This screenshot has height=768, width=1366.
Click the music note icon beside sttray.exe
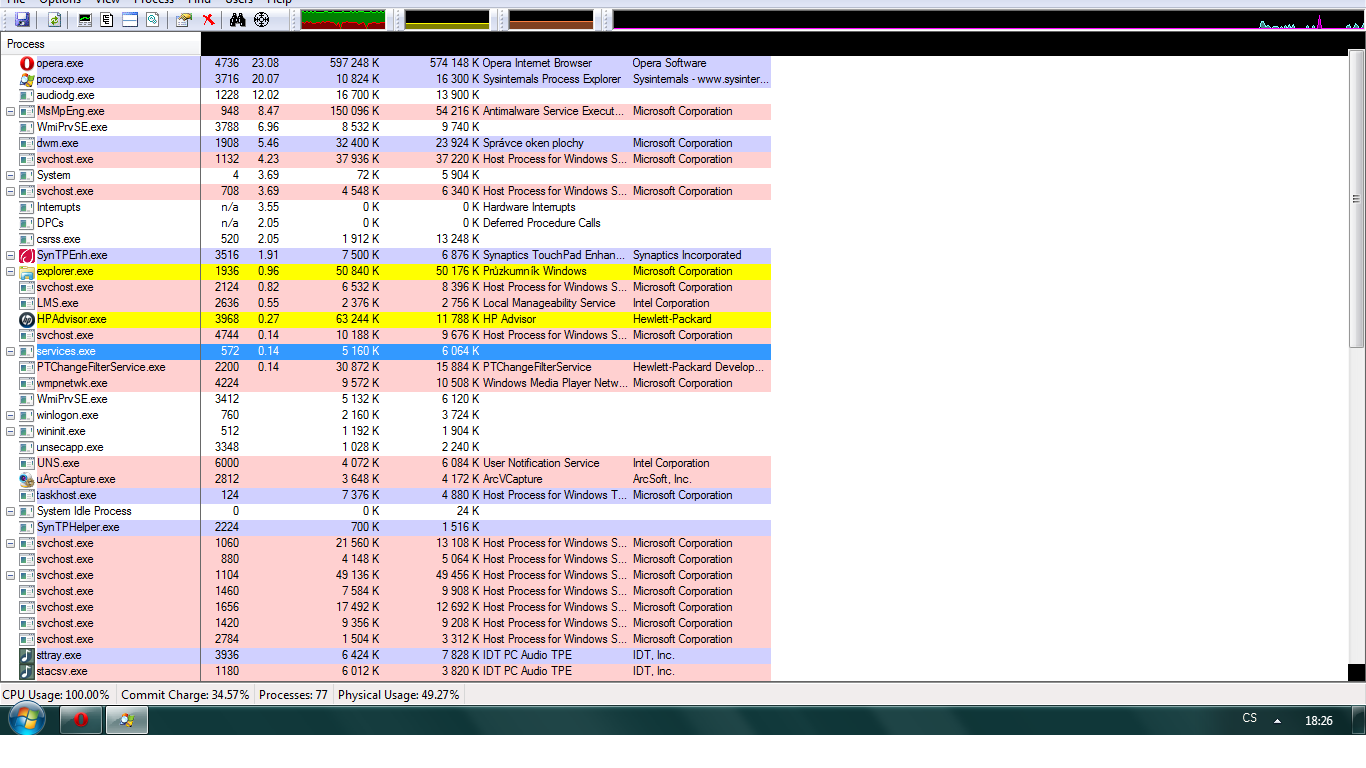(x=27, y=655)
